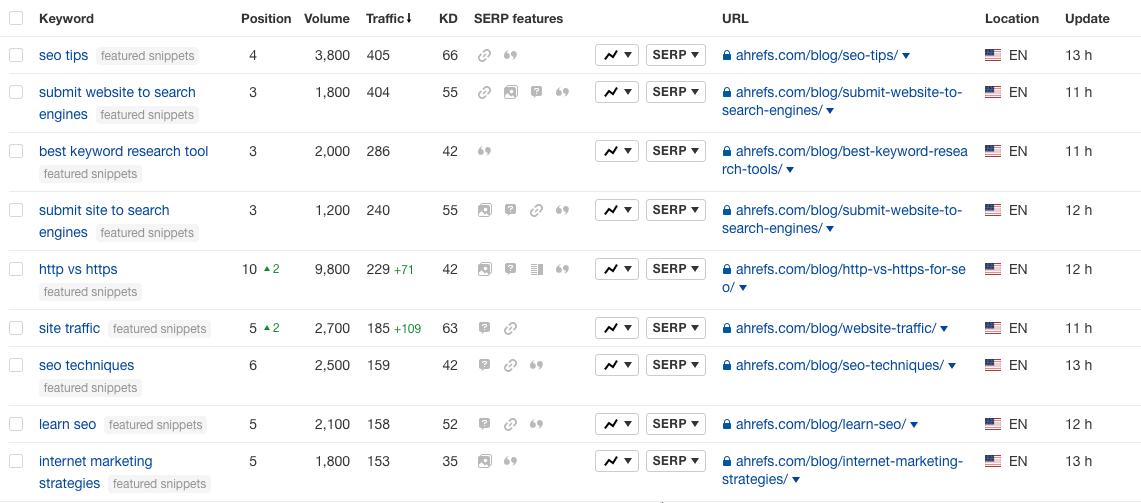Click the featured snippet quote icon for 'seo tips'
Viewport: 1141px width, 503px height.
(x=511, y=55)
